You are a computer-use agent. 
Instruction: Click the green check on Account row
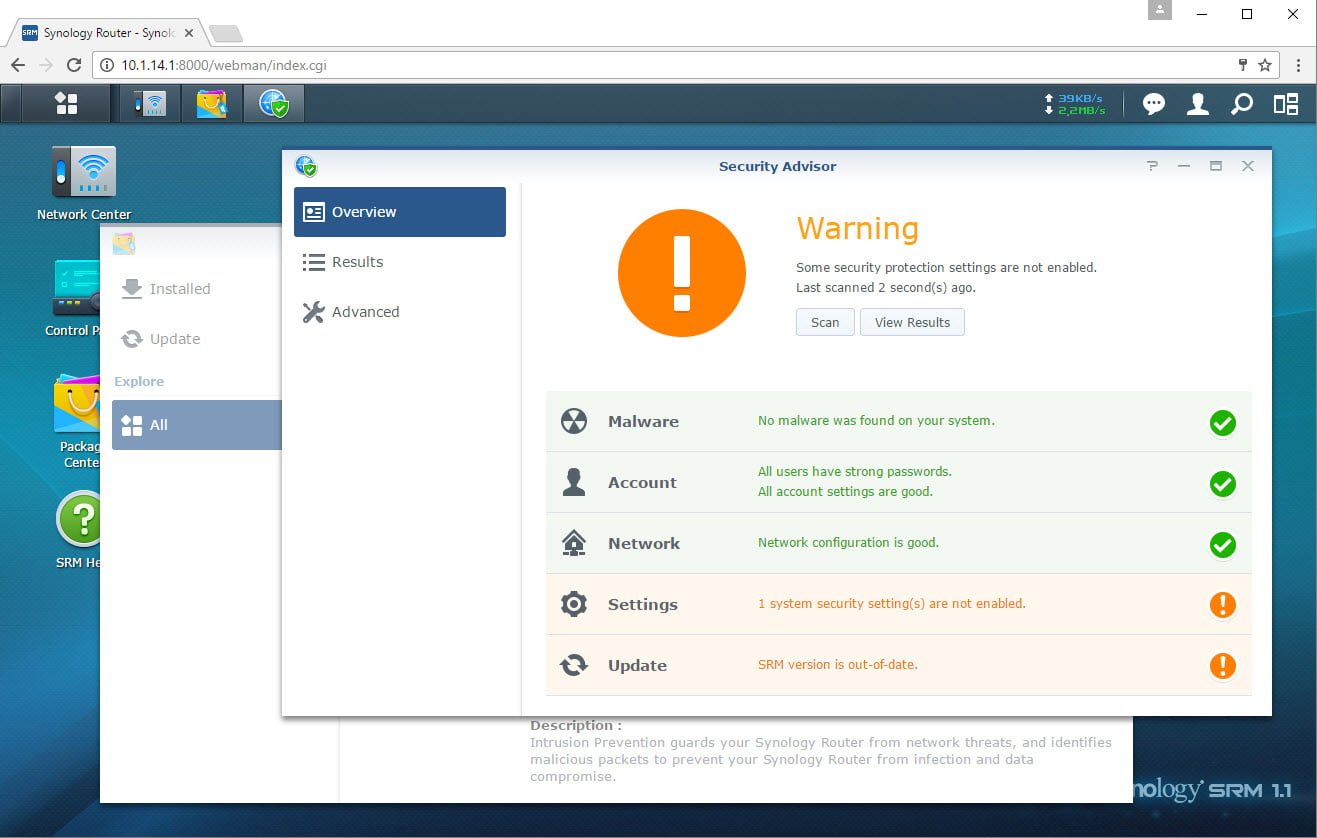coord(1222,484)
